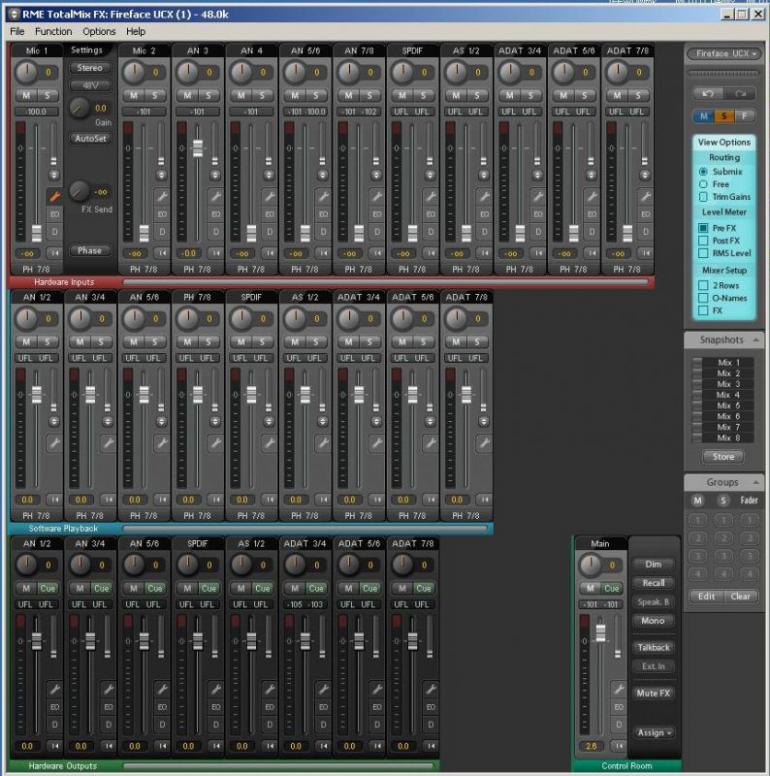Open the D dynamics panel on Mic 1
Screen dimensions: 770x776
pos(54,232)
